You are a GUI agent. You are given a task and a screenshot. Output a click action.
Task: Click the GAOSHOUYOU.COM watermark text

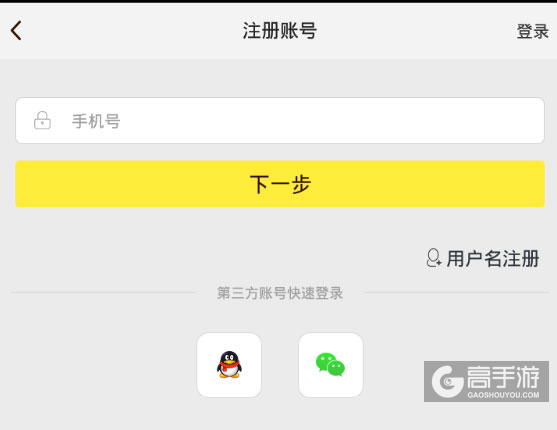coord(503,395)
